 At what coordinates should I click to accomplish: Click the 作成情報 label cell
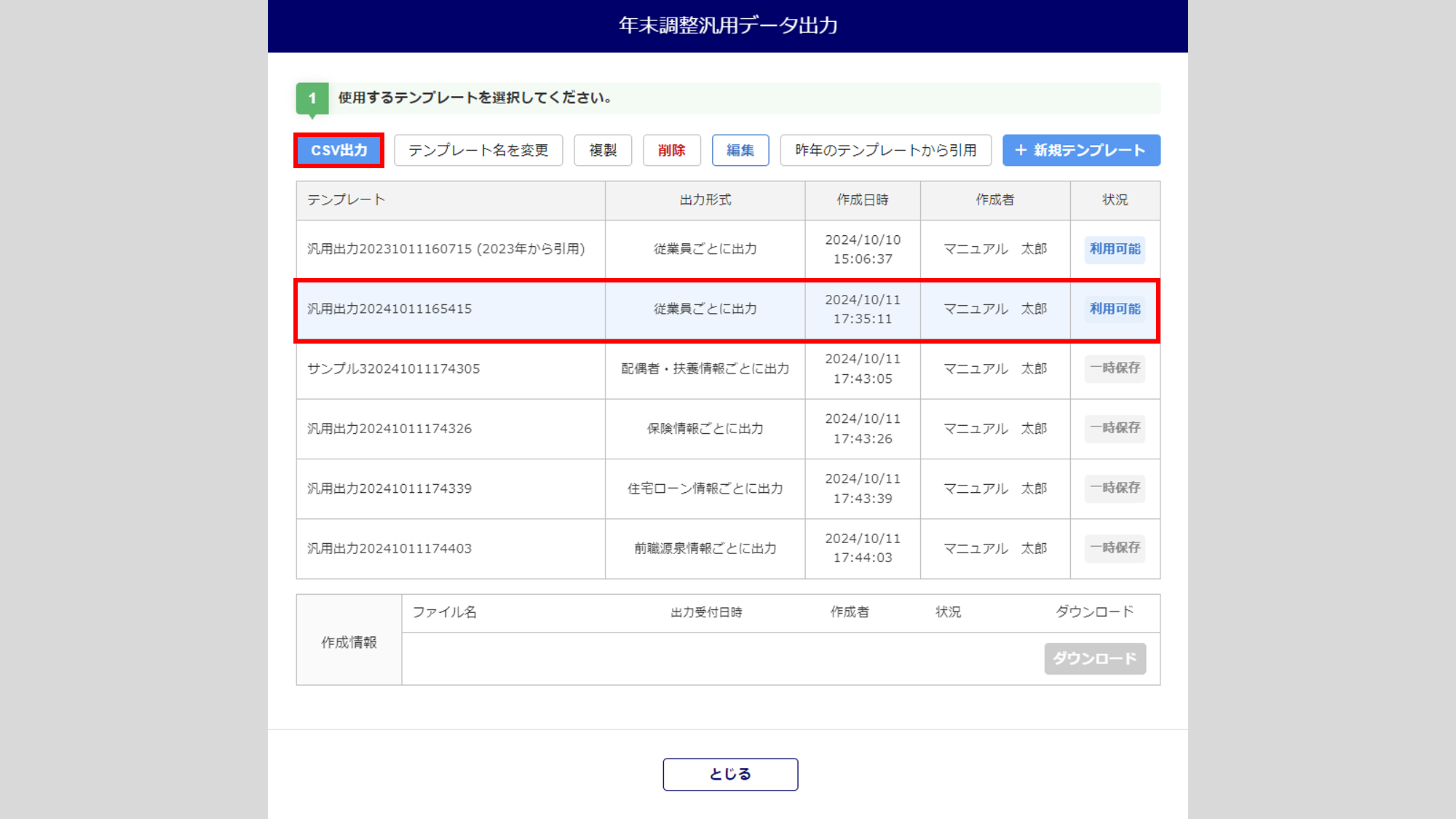(349, 640)
